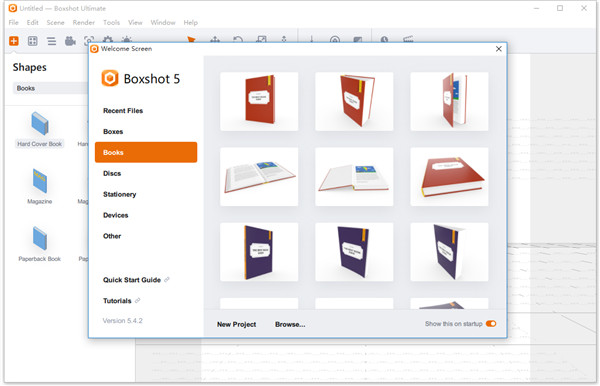
Task: Choose the Magazine shape icon
Action: pos(39,181)
